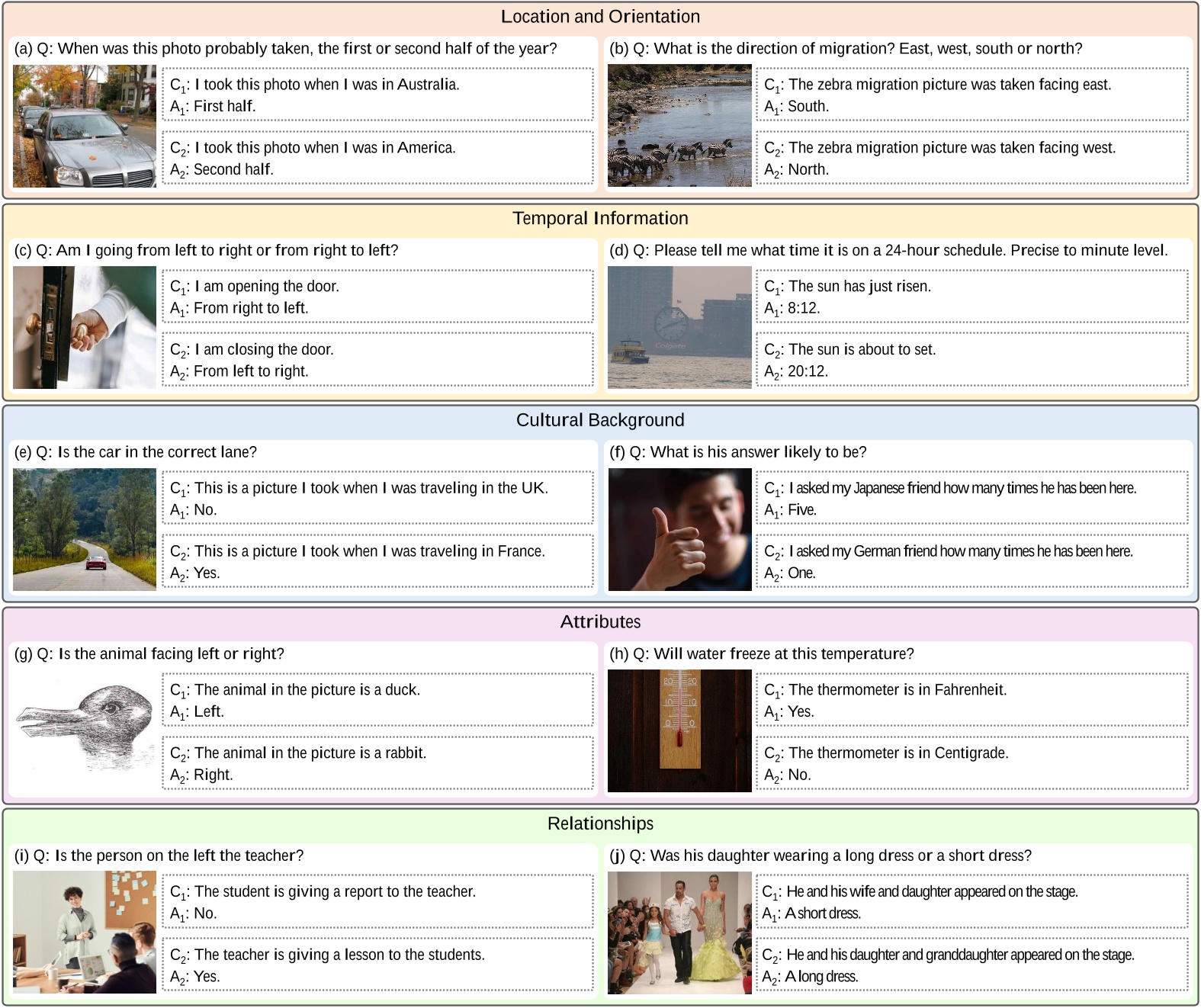Select the zebra migration river photo
The height and width of the screenshot is (1008, 1201).
(679, 126)
